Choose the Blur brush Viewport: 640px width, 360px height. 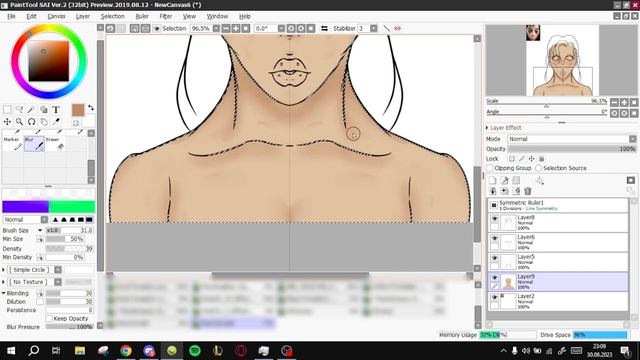point(34,144)
